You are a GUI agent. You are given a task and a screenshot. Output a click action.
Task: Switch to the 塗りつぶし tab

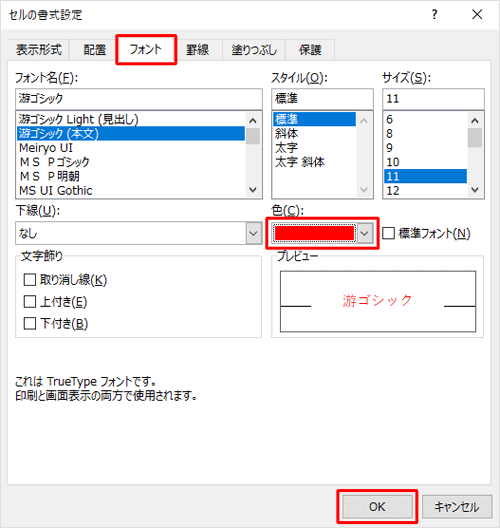(254, 50)
